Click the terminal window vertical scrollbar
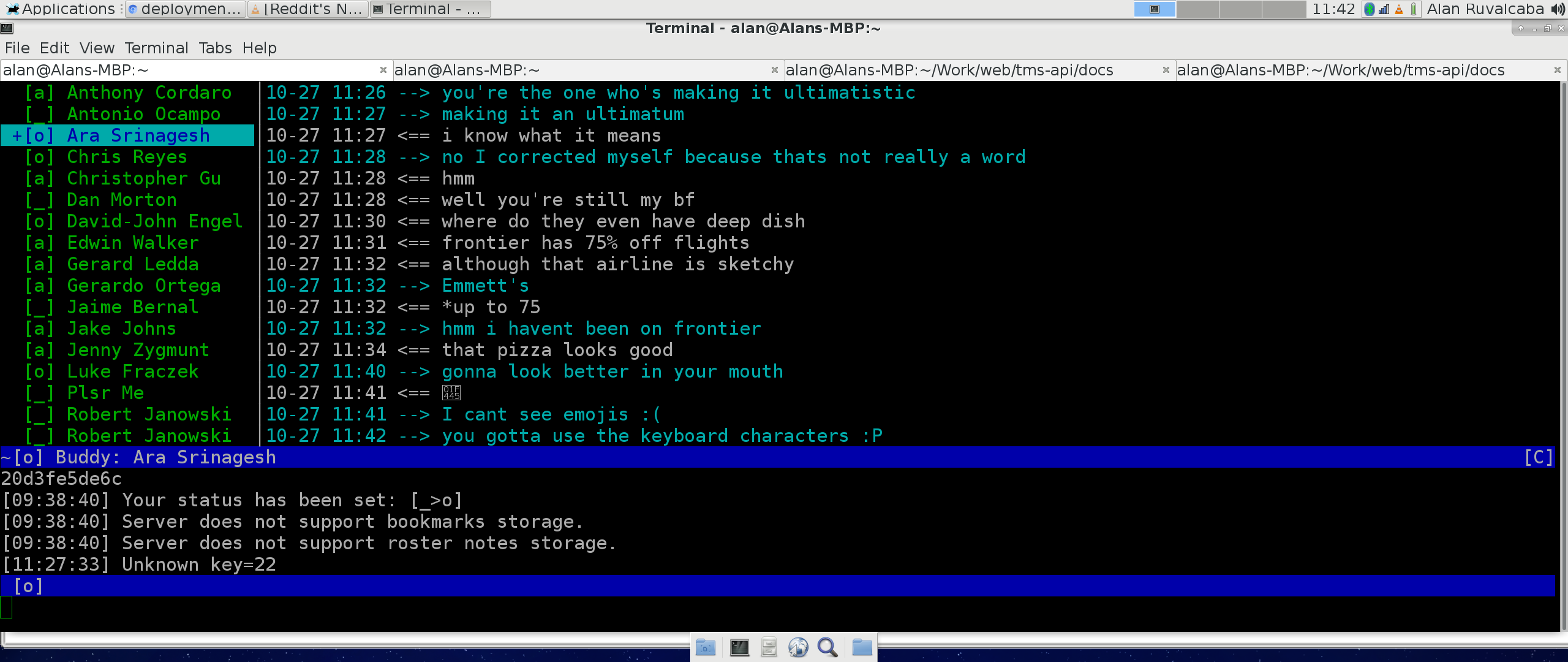Viewport: 1568px width, 662px height. pos(1563,356)
